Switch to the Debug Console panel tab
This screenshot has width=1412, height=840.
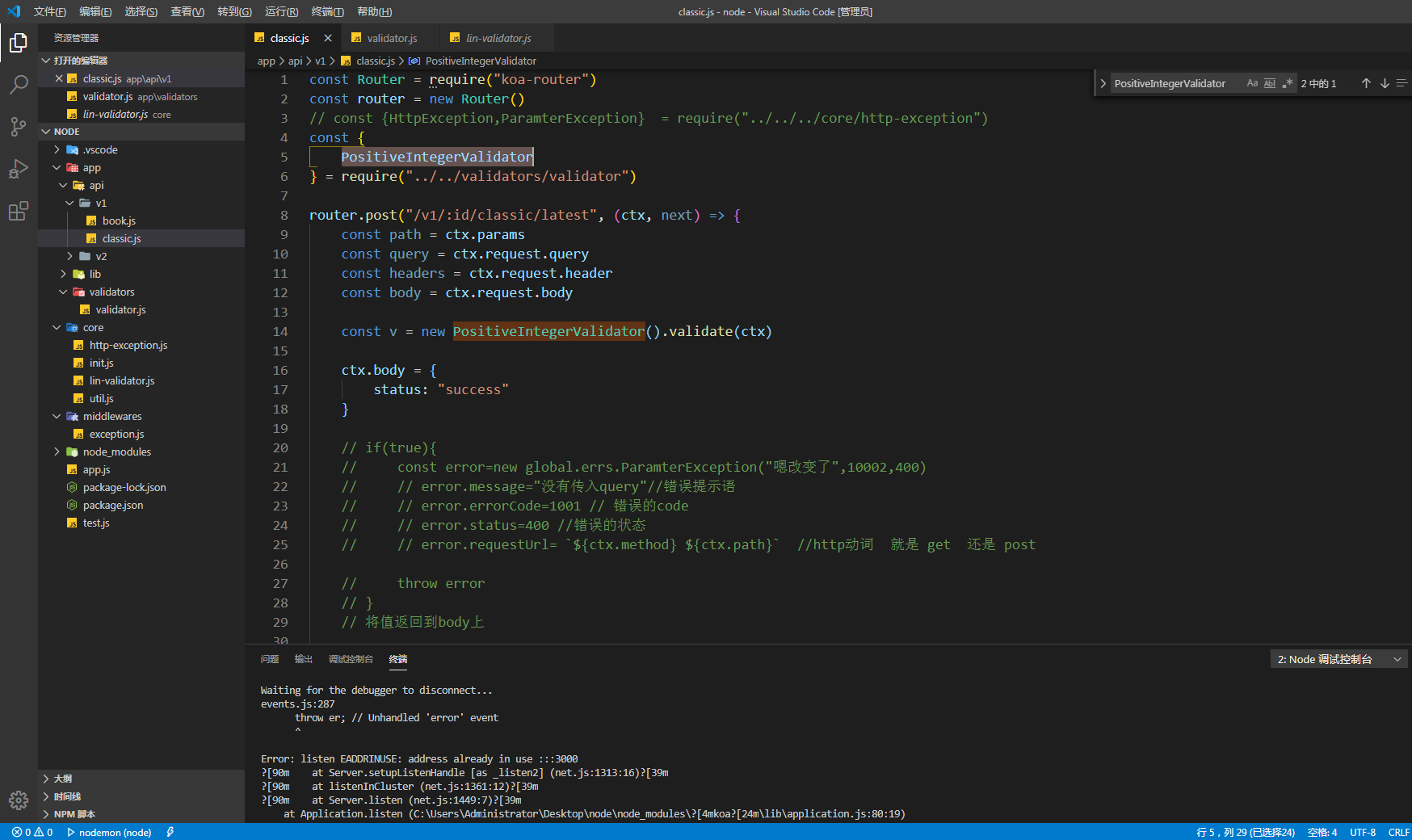pos(351,659)
